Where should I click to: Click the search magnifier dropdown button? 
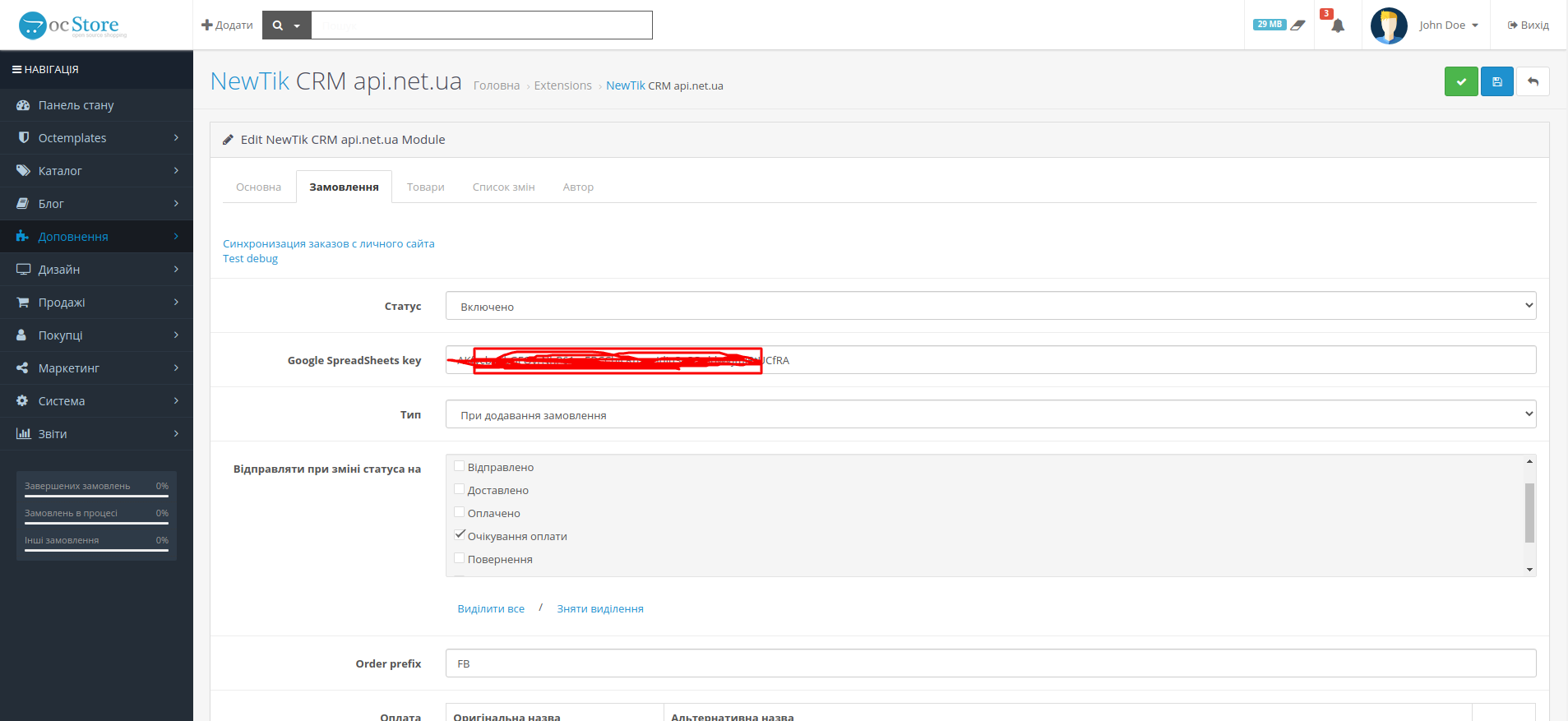[x=286, y=25]
